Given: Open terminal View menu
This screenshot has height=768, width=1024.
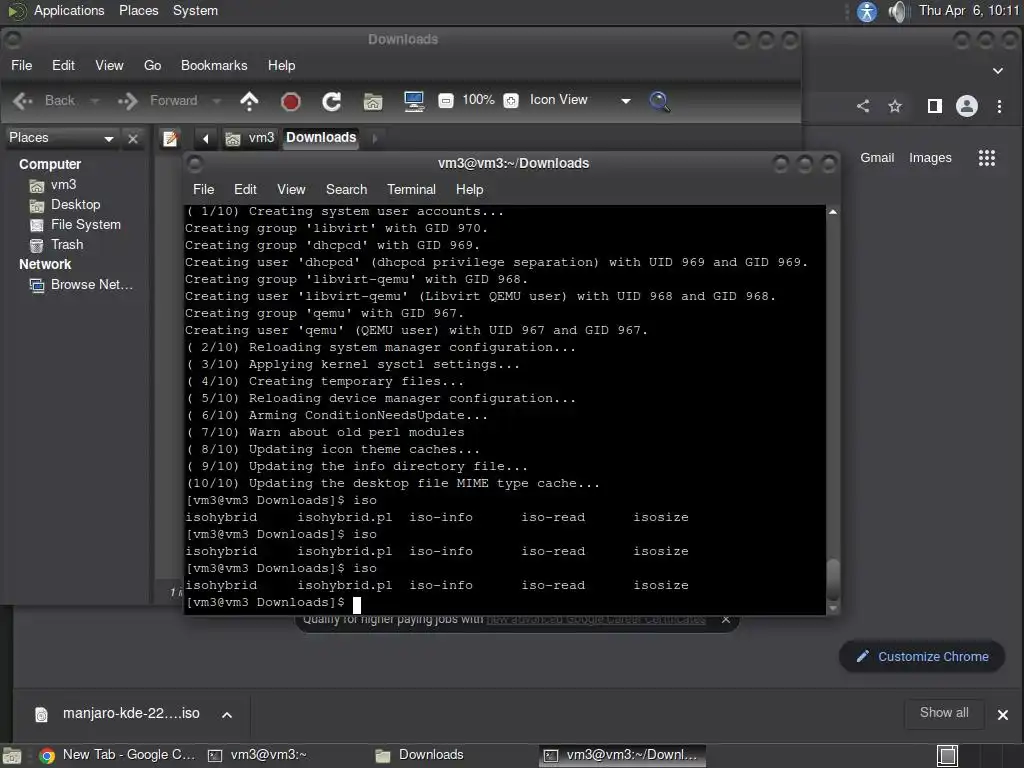Looking at the screenshot, I should click(x=291, y=189).
